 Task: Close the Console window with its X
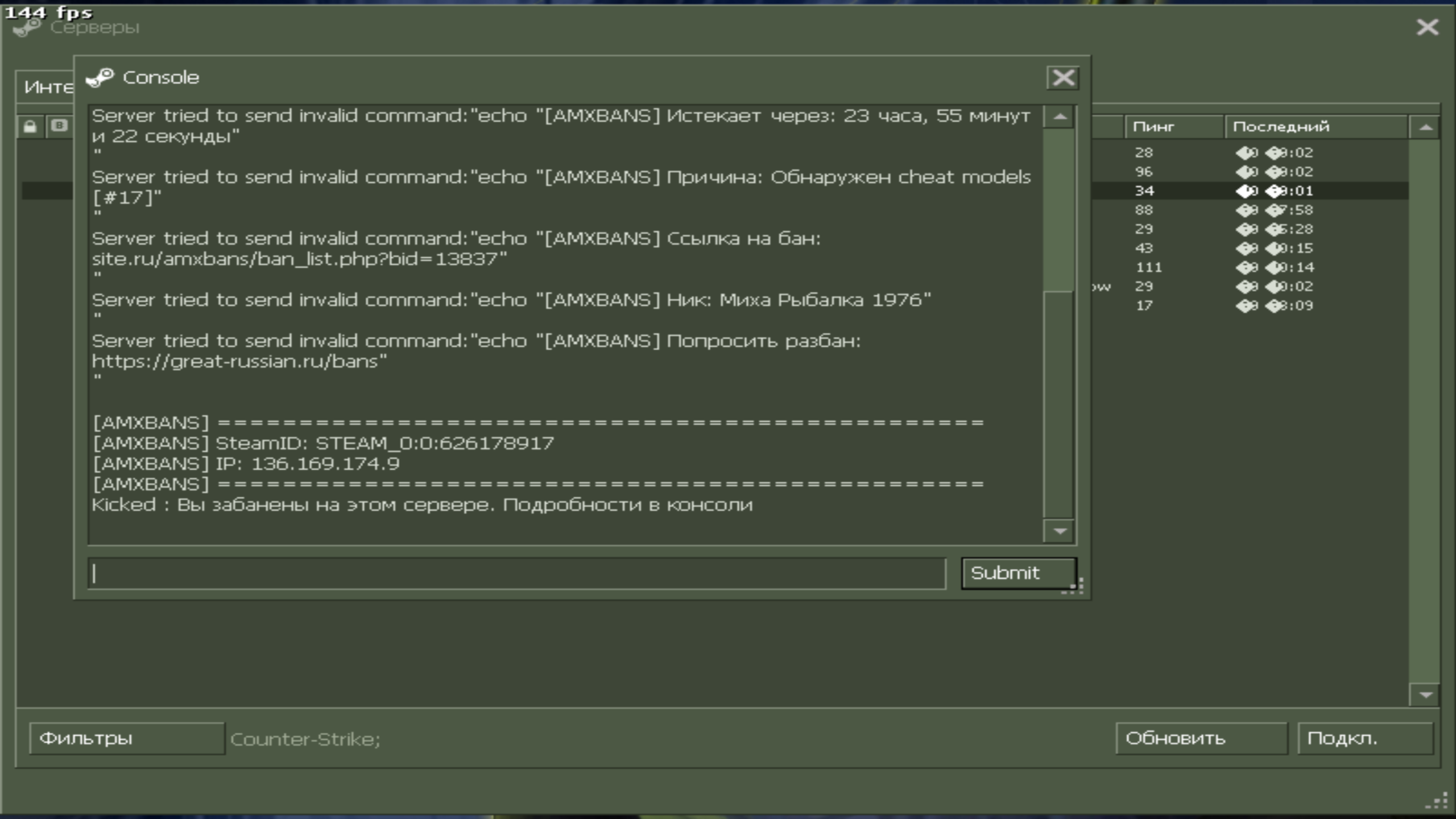coord(1062,78)
